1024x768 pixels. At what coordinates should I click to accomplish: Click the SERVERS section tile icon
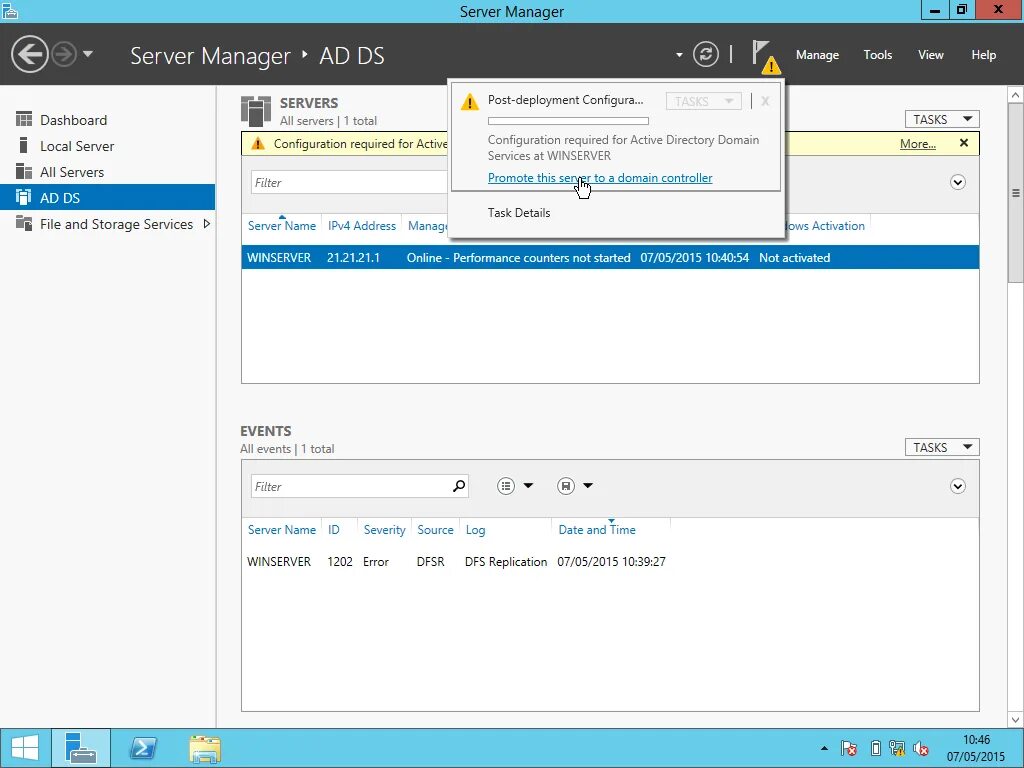click(255, 111)
